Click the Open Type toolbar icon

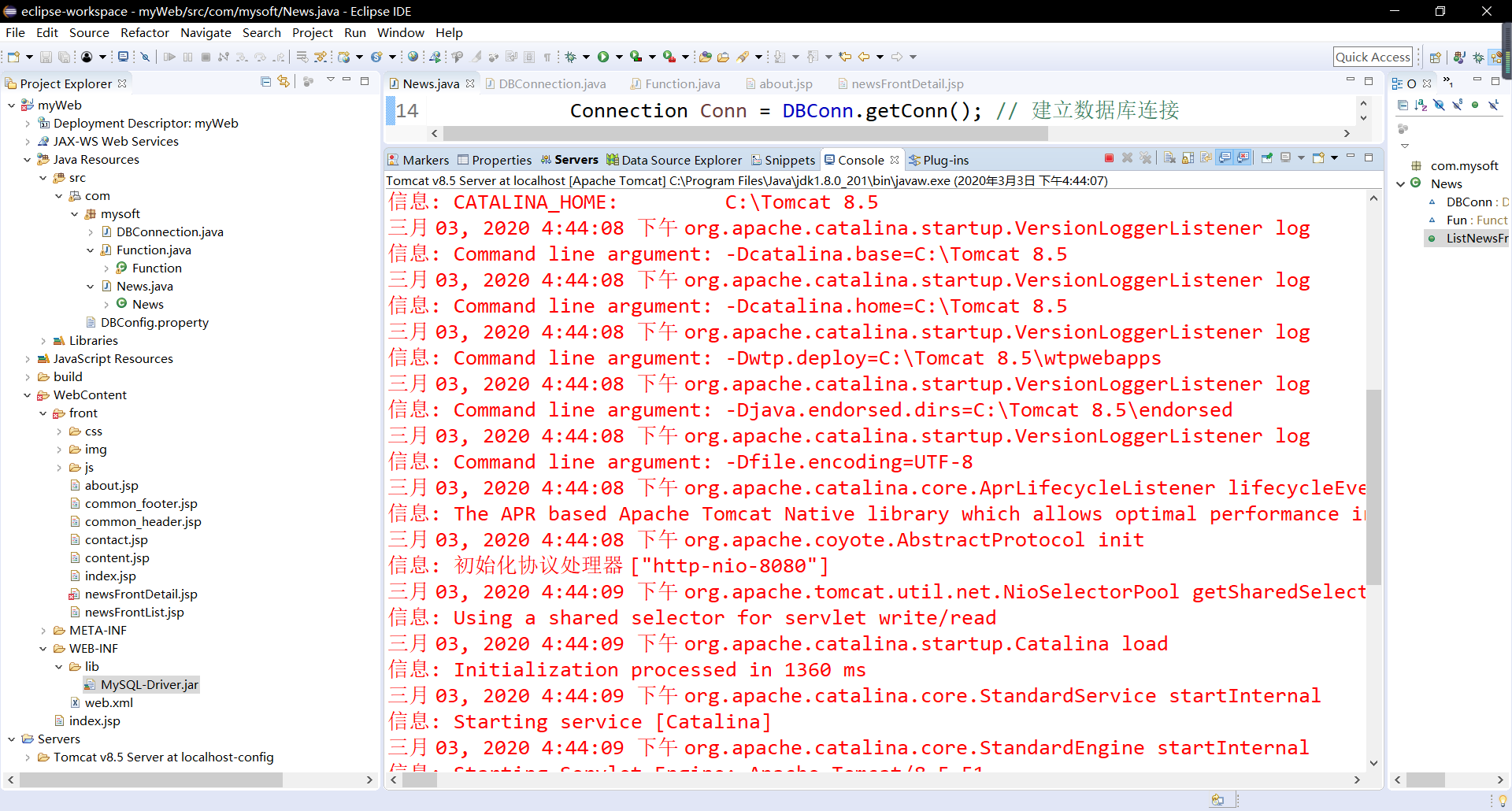tap(706, 57)
